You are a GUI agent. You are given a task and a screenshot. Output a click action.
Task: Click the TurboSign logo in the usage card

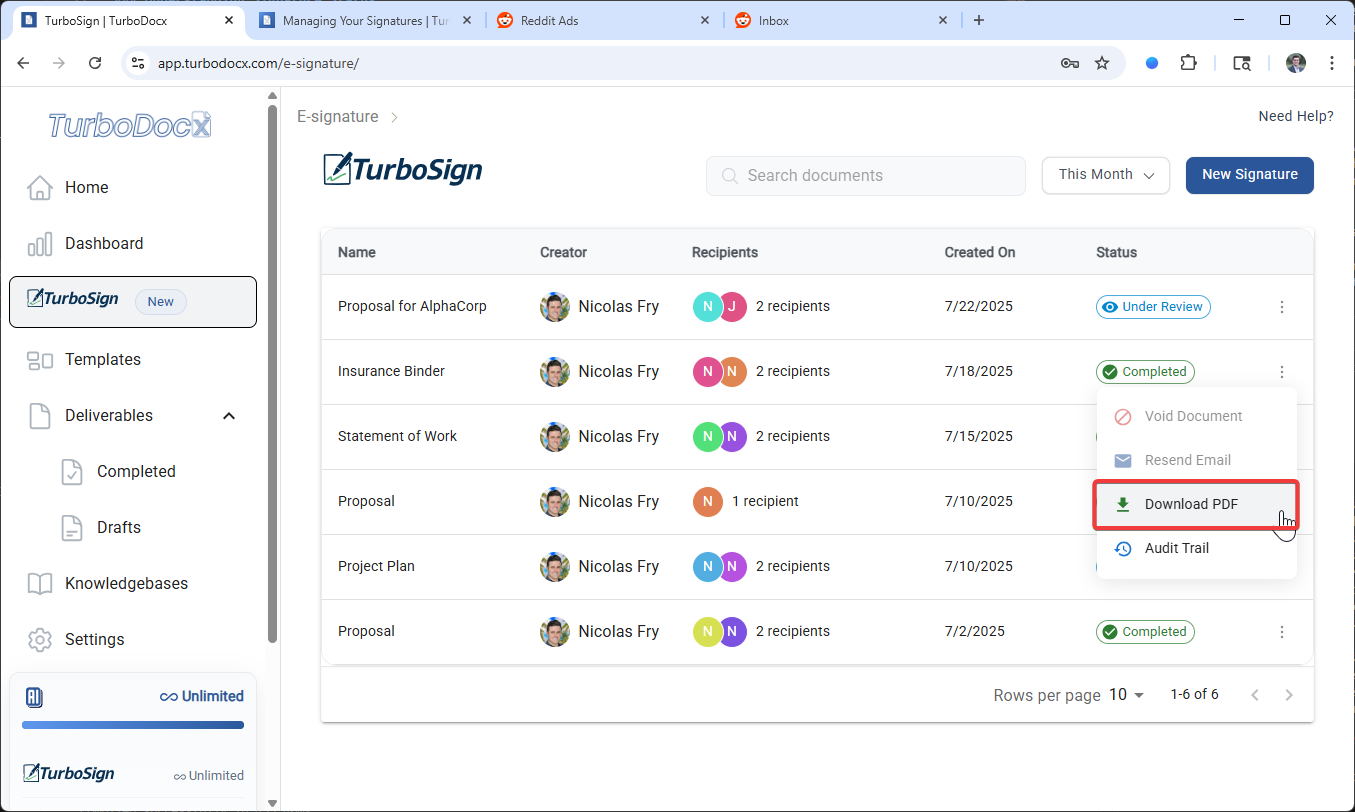point(69,773)
